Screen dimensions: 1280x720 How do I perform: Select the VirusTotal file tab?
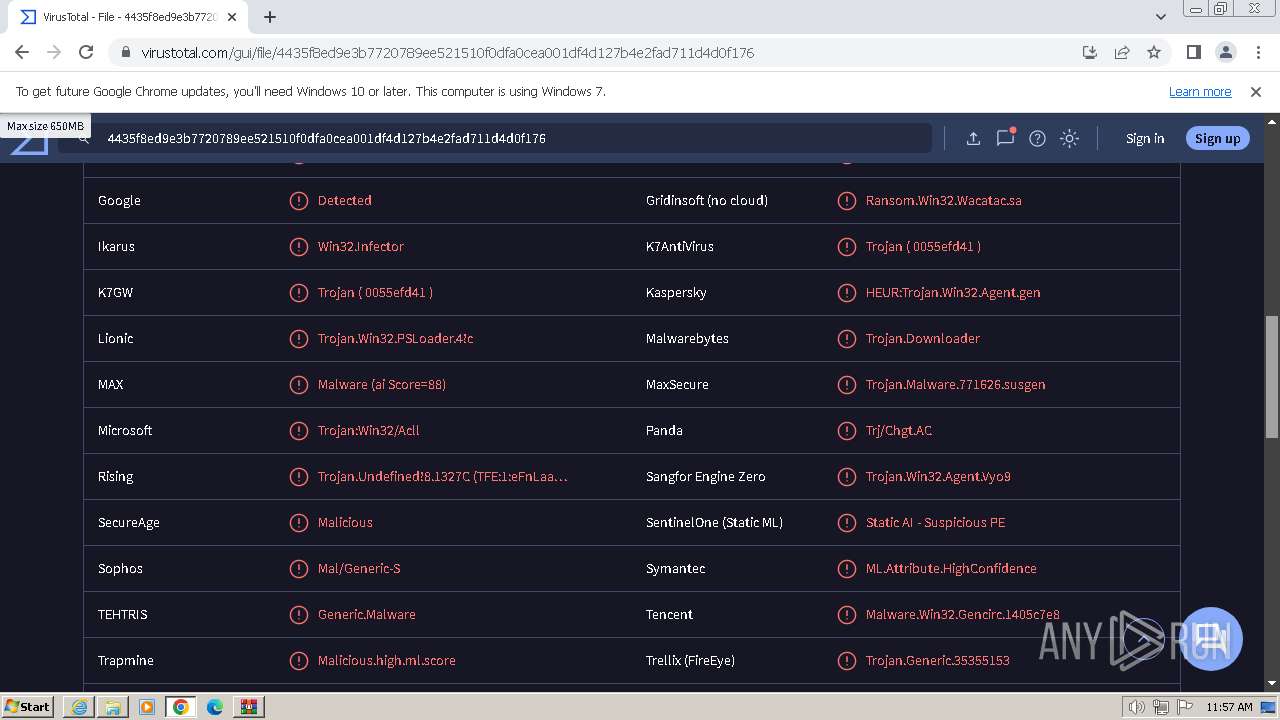(128, 17)
